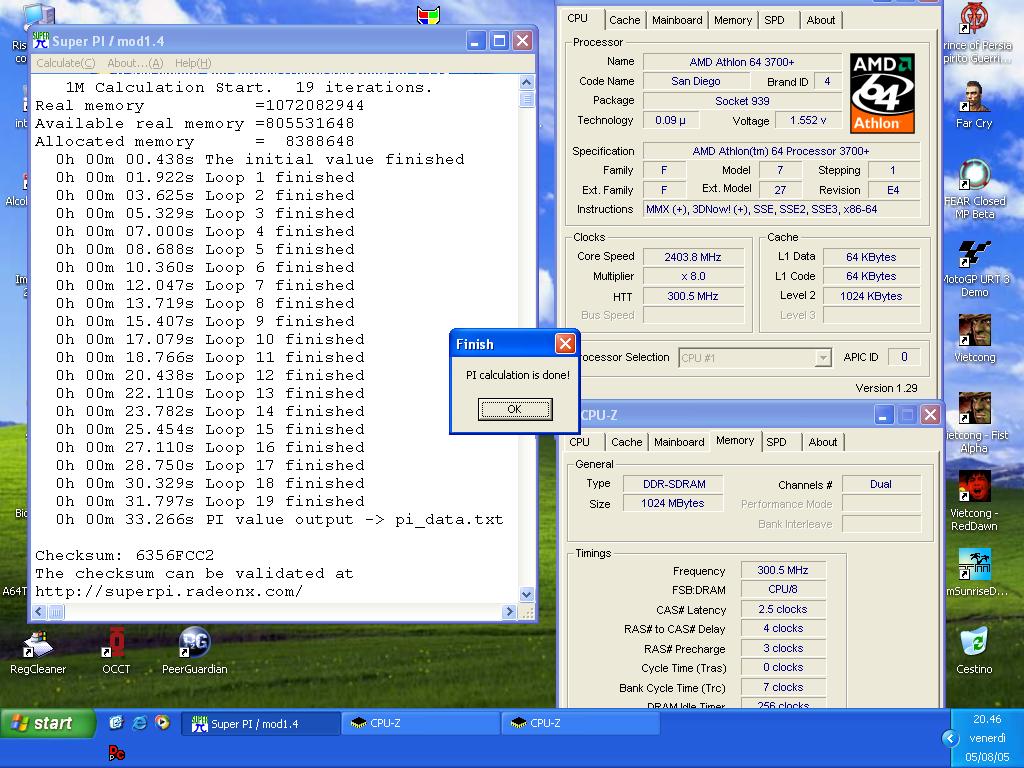Click the CAS# Latency 2.5 clocks value

coord(782,609)
